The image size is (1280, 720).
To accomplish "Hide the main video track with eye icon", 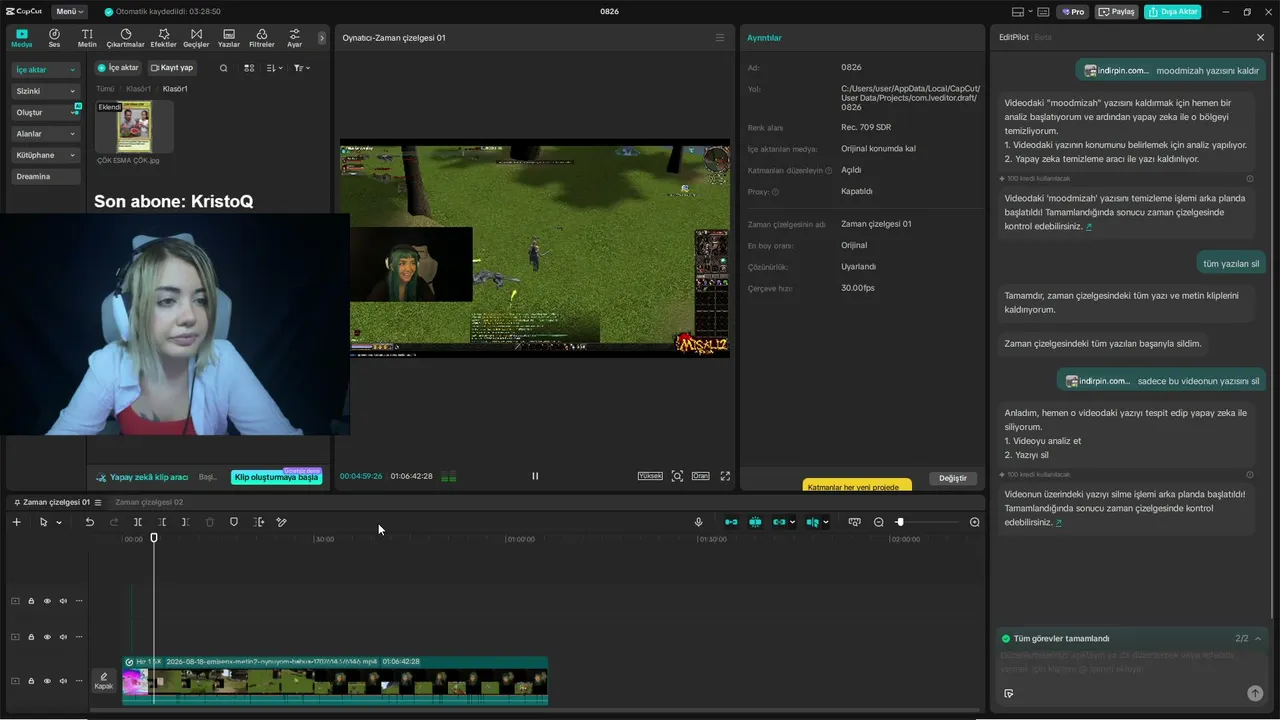I will [x=47, y=681].
